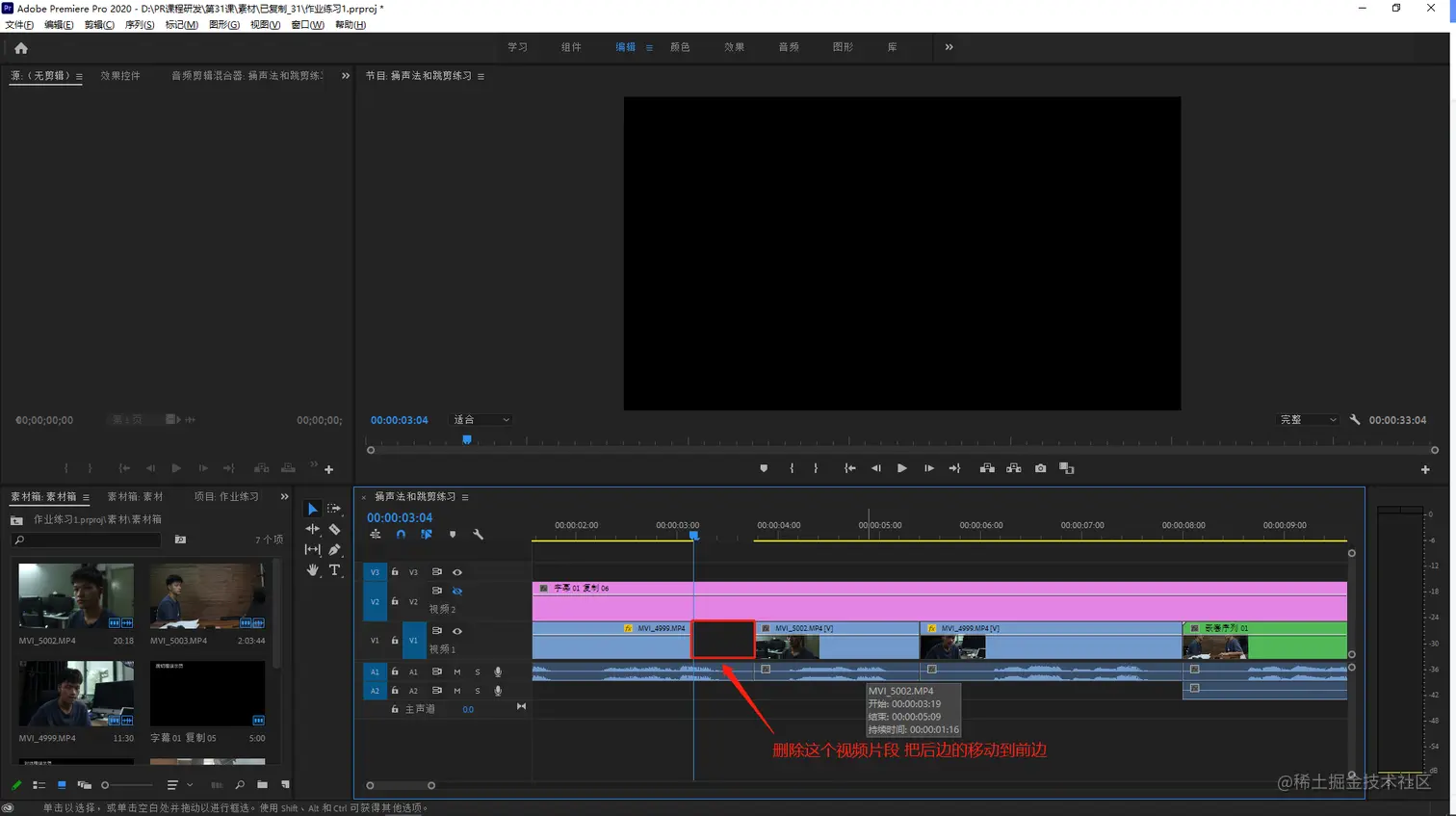Export frame with camera icon
The image size is (1456, 816).
point(1040,468)
